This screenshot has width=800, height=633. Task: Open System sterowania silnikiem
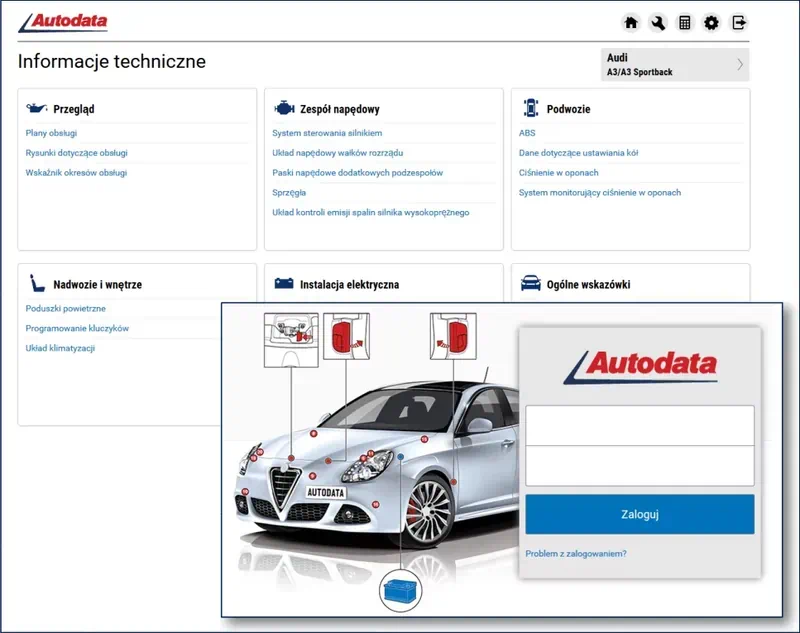point(327,133)
